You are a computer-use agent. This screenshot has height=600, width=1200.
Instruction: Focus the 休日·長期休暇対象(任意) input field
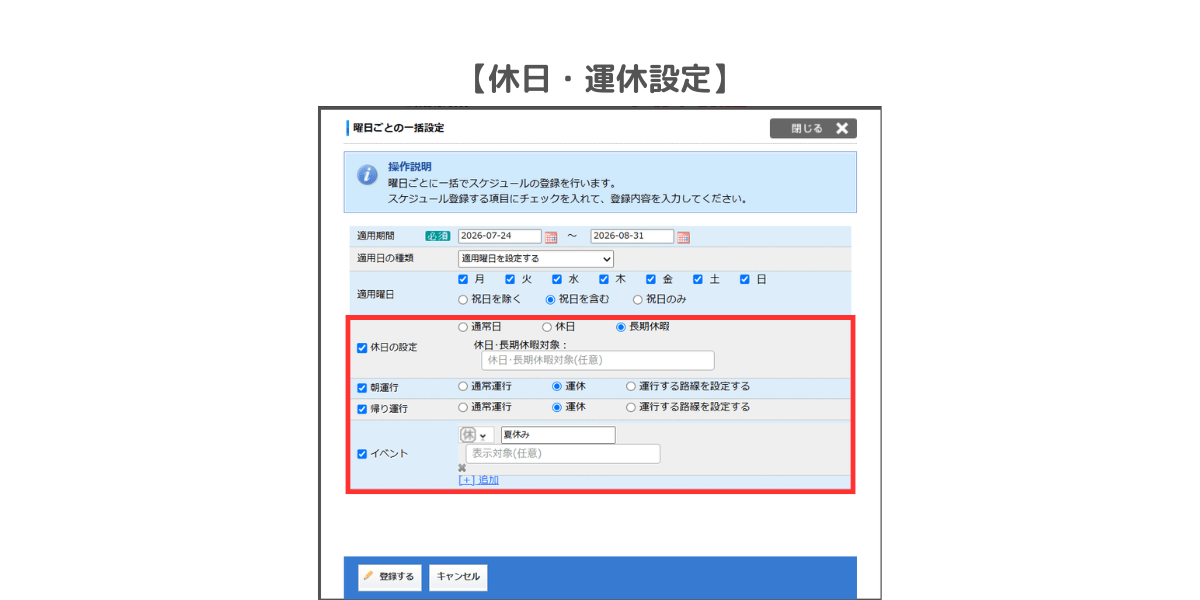coord(598,360)
